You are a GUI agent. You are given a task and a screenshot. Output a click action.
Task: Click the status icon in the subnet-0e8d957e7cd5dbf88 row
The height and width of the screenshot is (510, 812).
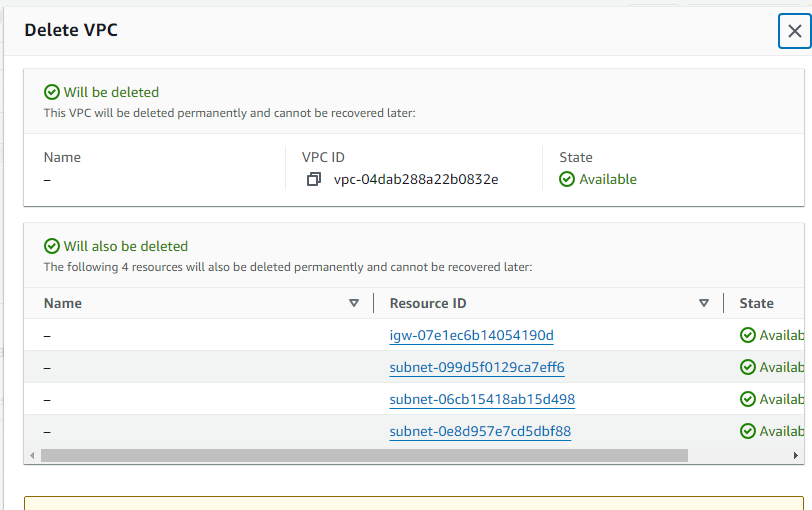(x=747, y=431)
